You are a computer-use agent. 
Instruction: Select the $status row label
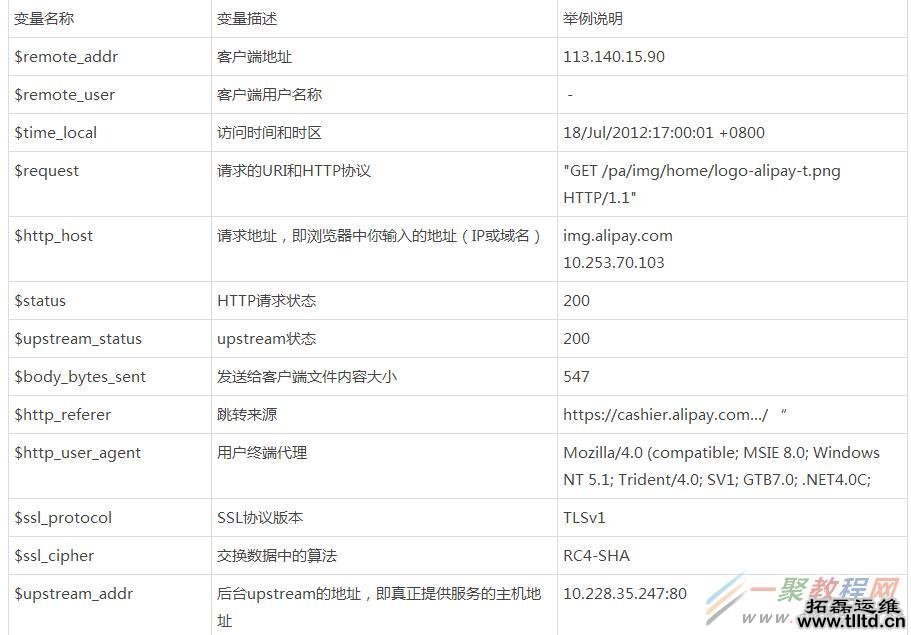40,300
